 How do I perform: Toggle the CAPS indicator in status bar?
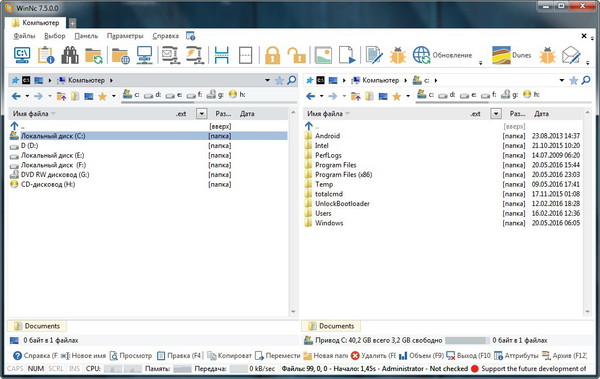click(15, 369)
